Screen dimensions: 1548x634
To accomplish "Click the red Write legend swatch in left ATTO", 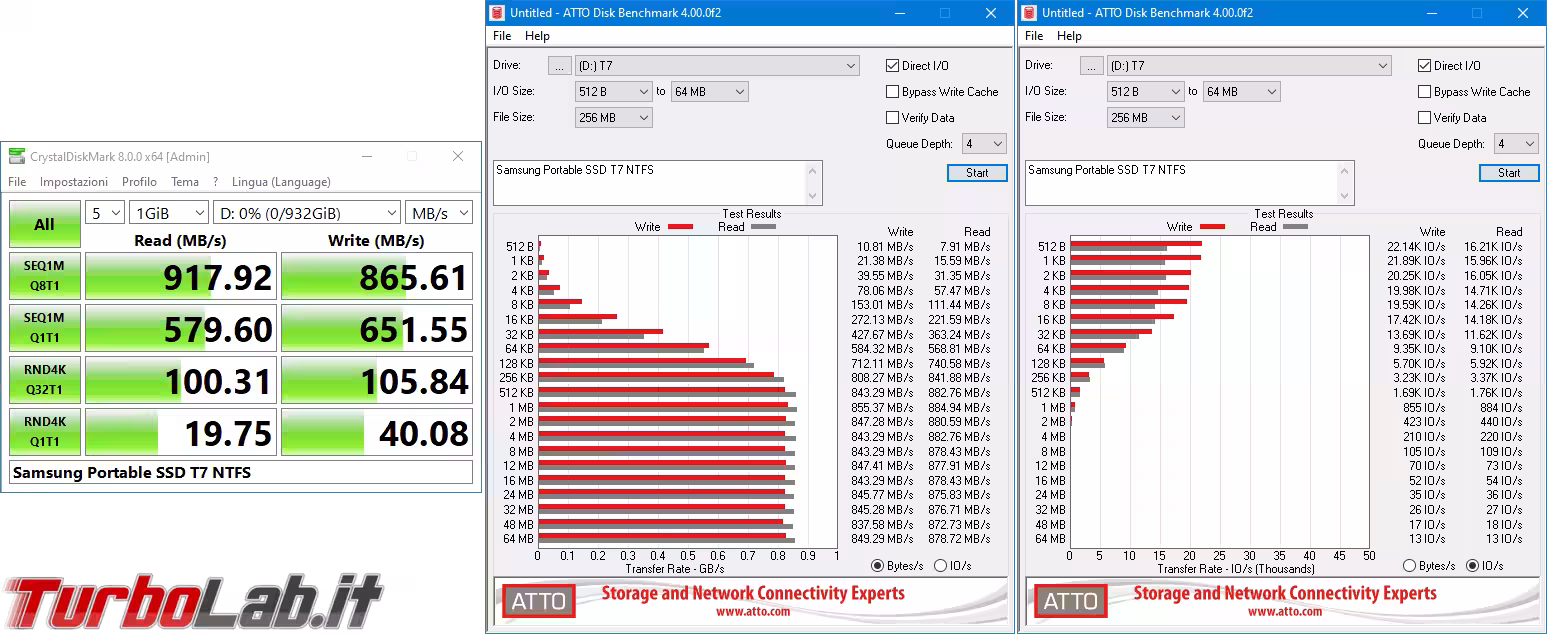I will (683, 226).
